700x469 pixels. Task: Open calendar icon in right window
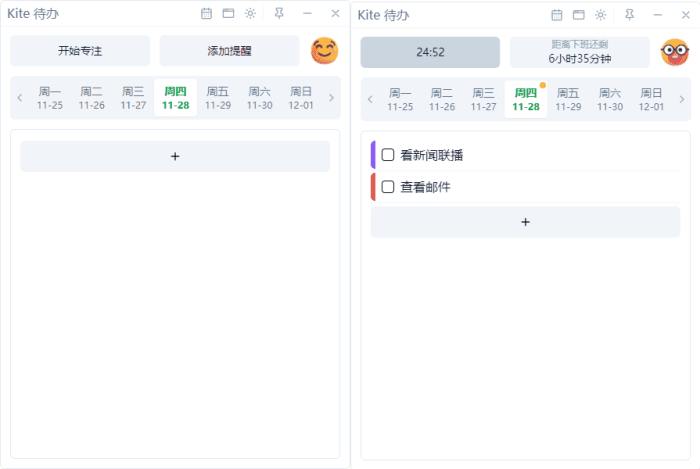pyautogui.click(x=557, y=15)
